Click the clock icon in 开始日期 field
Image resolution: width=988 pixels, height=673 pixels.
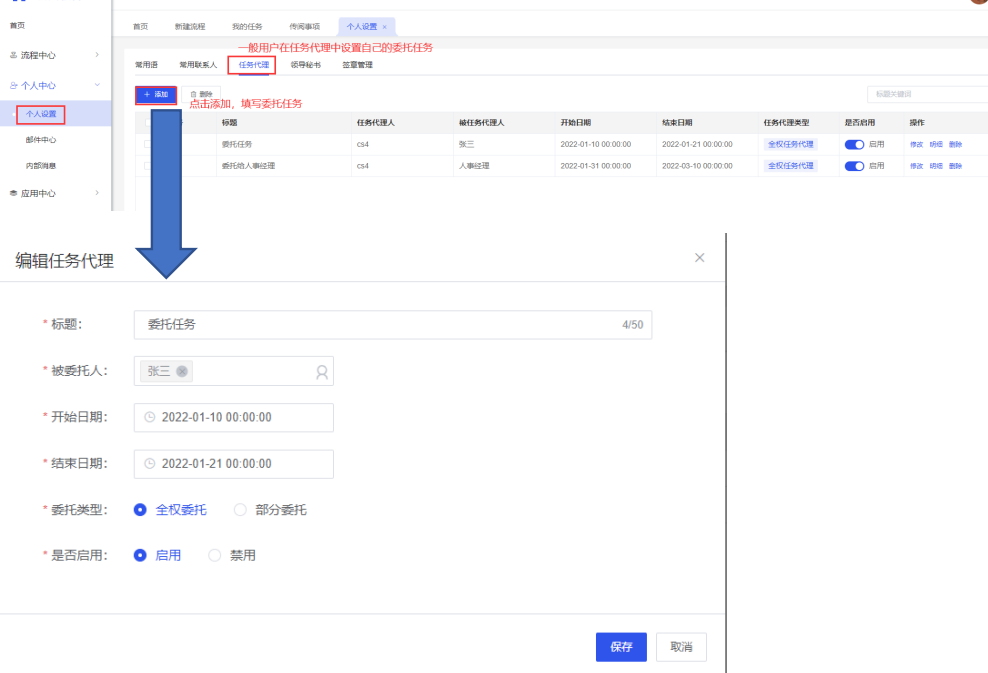click(150, 417)
